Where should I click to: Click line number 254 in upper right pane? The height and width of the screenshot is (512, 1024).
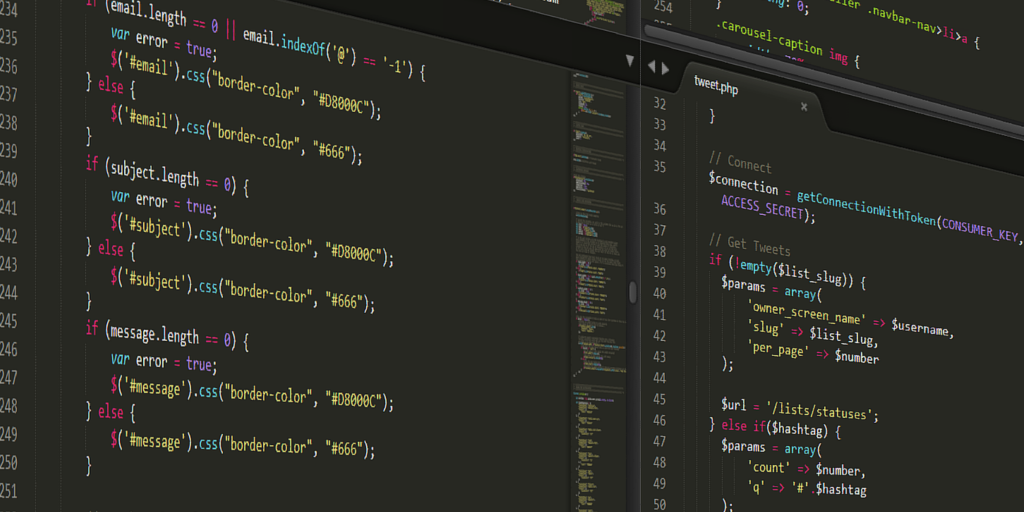pyautogui.click(x=664, y=7)
